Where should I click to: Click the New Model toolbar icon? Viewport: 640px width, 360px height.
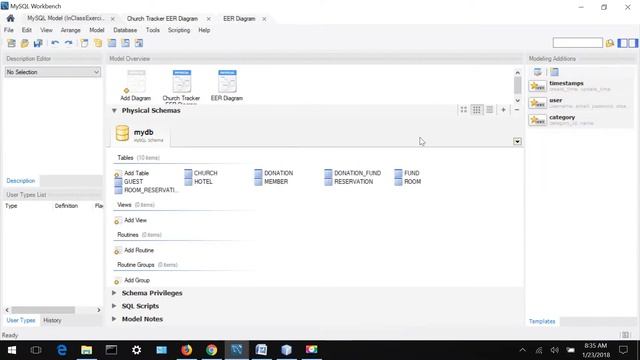[x=11, y=43]
